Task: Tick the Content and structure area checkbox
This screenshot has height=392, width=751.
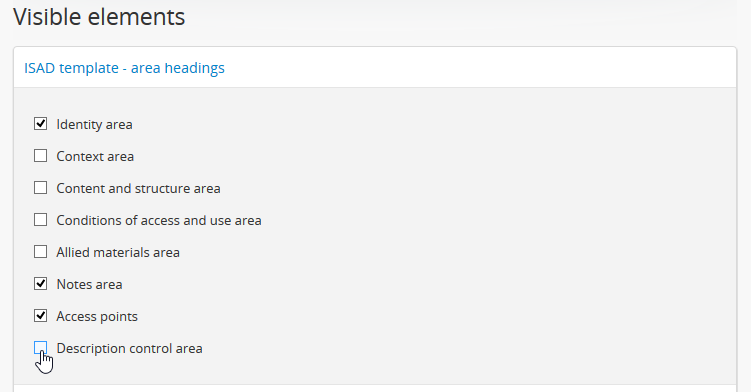Action: coord(41,188)
